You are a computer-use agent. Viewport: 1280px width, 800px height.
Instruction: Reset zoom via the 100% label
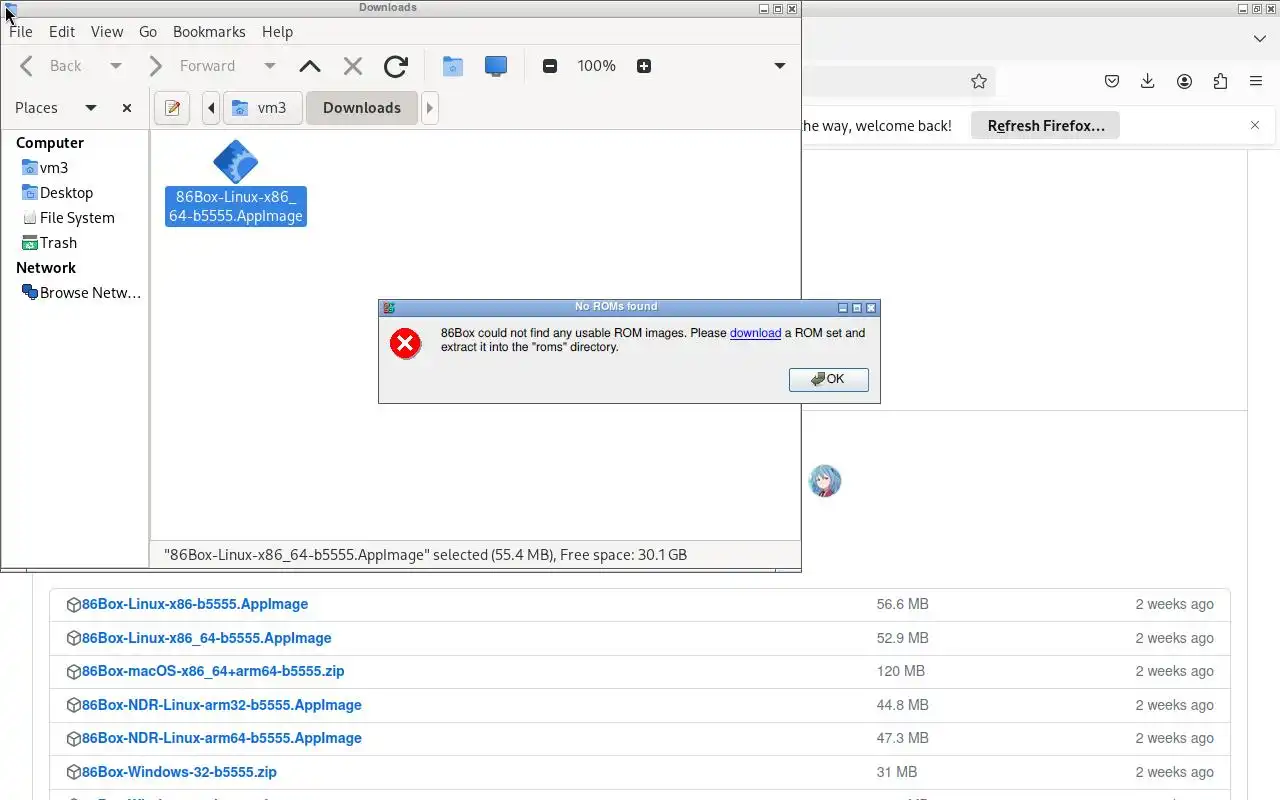click(x=596, y=66)
